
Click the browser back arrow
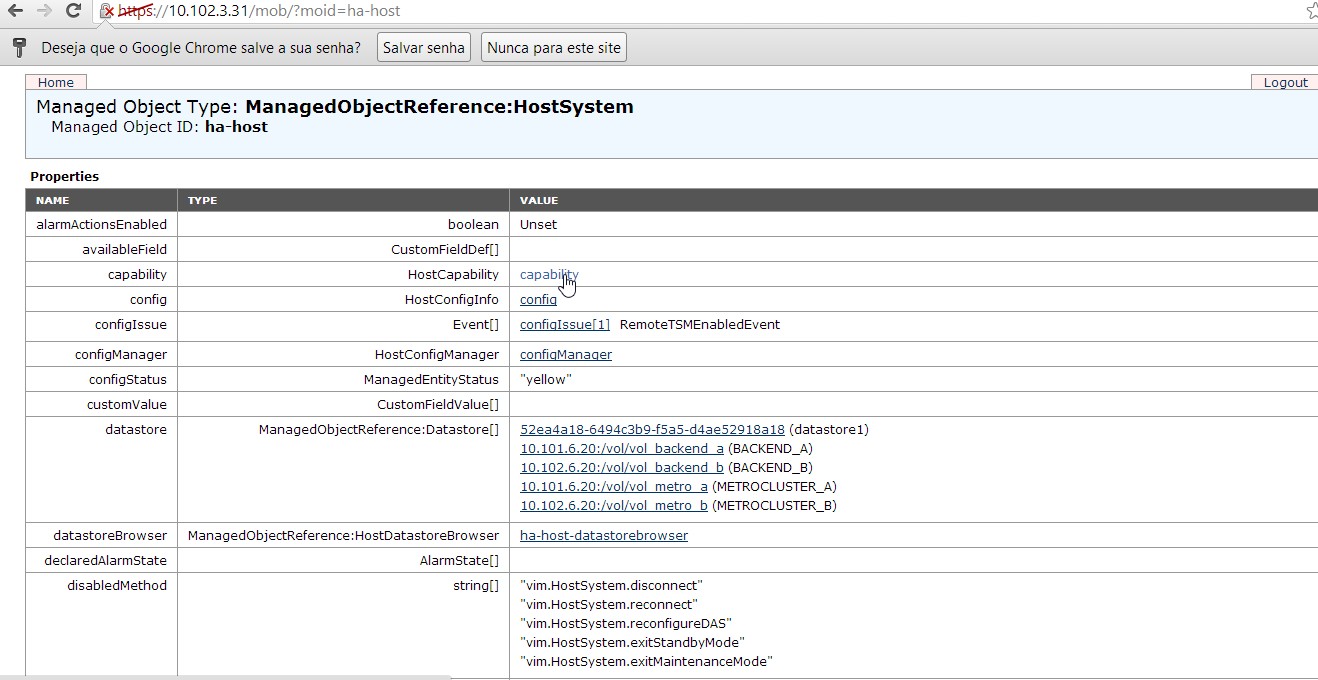(15, 11)
